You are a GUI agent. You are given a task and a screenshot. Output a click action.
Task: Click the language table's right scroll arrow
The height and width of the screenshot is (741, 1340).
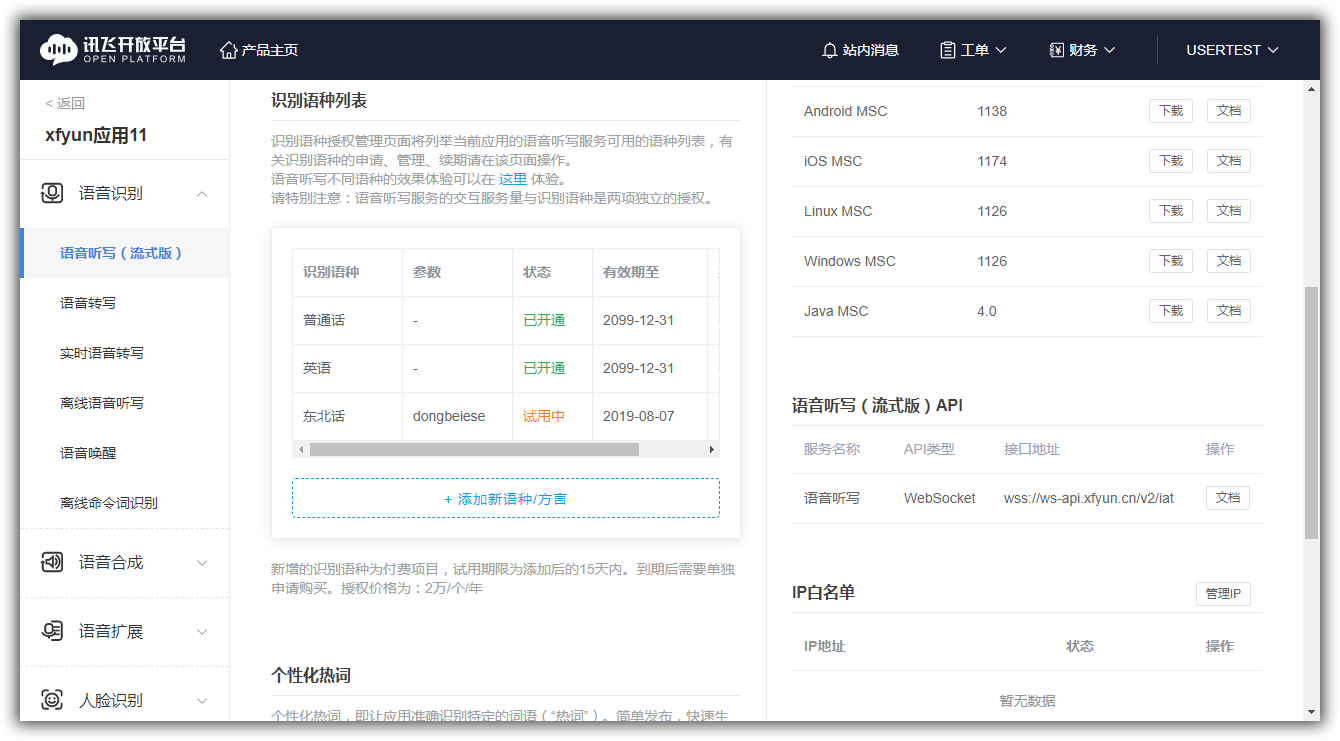tap(712, 450)
